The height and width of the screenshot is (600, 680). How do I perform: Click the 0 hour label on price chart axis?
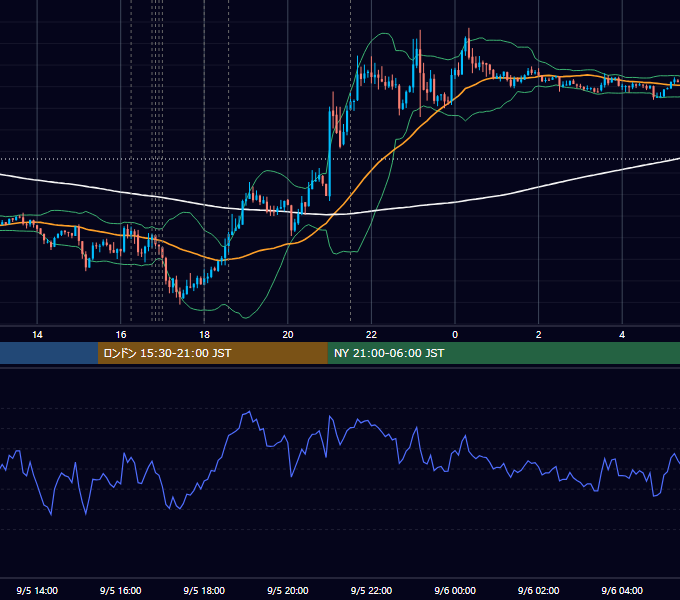tap(455, 335)
